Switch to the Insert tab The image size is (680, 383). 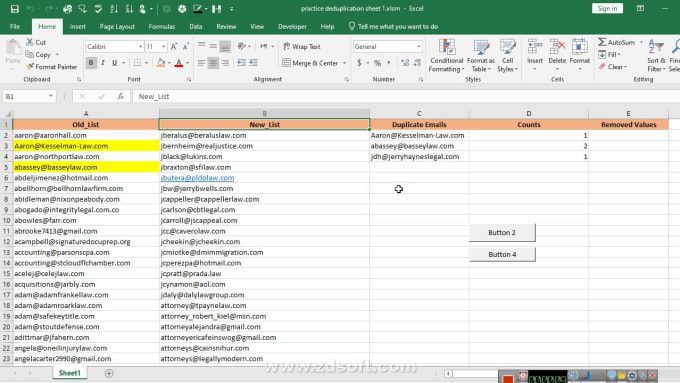tap(78, 26)
